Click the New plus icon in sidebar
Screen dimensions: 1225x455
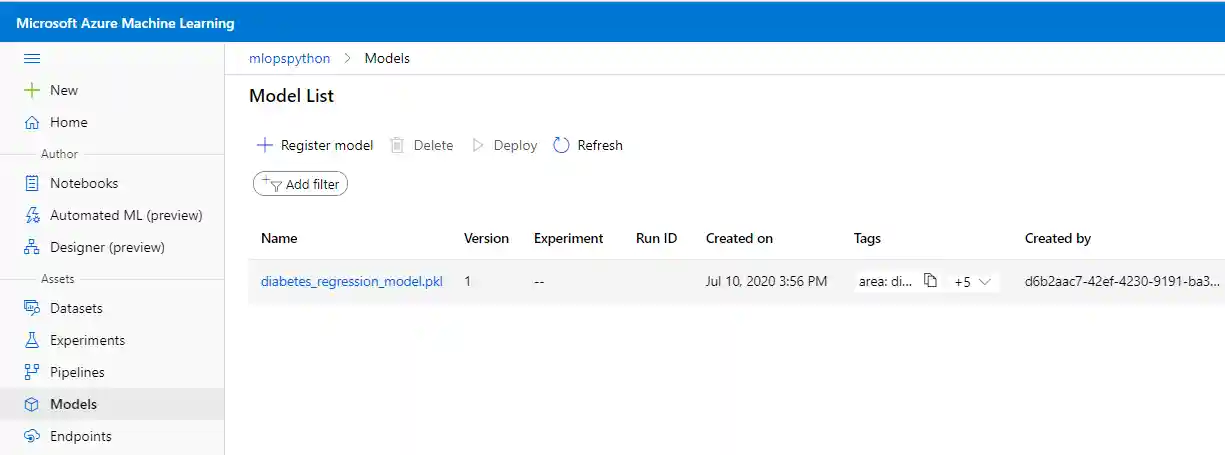(32, 90)
